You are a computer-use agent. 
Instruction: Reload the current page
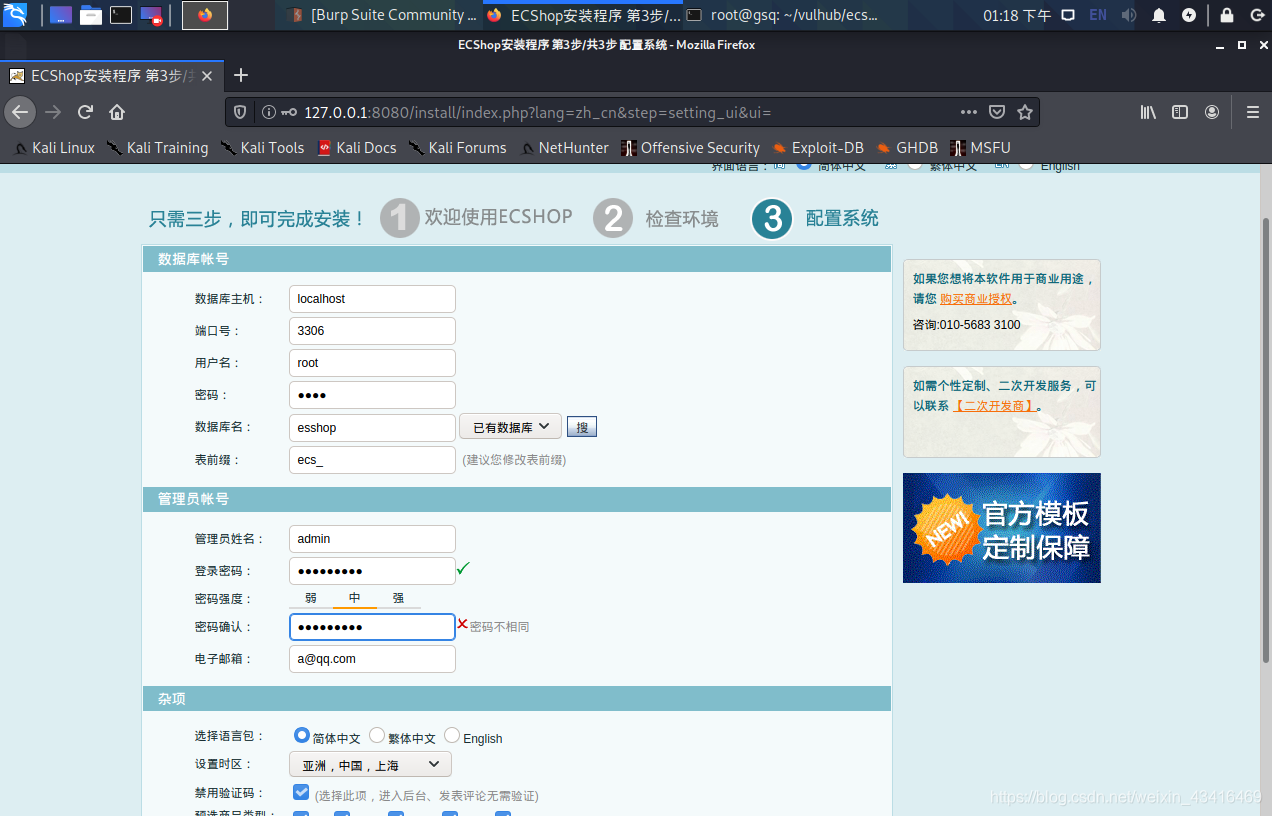pyautogui.click(x=86, y=112)
